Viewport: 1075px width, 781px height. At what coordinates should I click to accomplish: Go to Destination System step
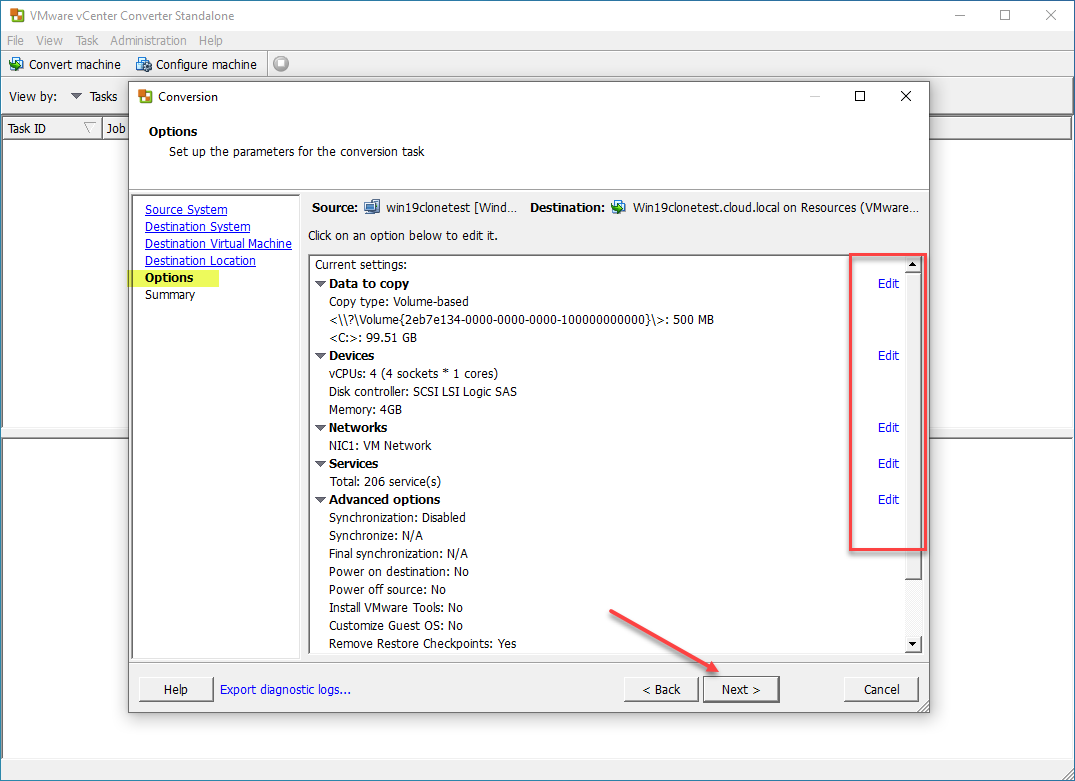tap(197, 227)
